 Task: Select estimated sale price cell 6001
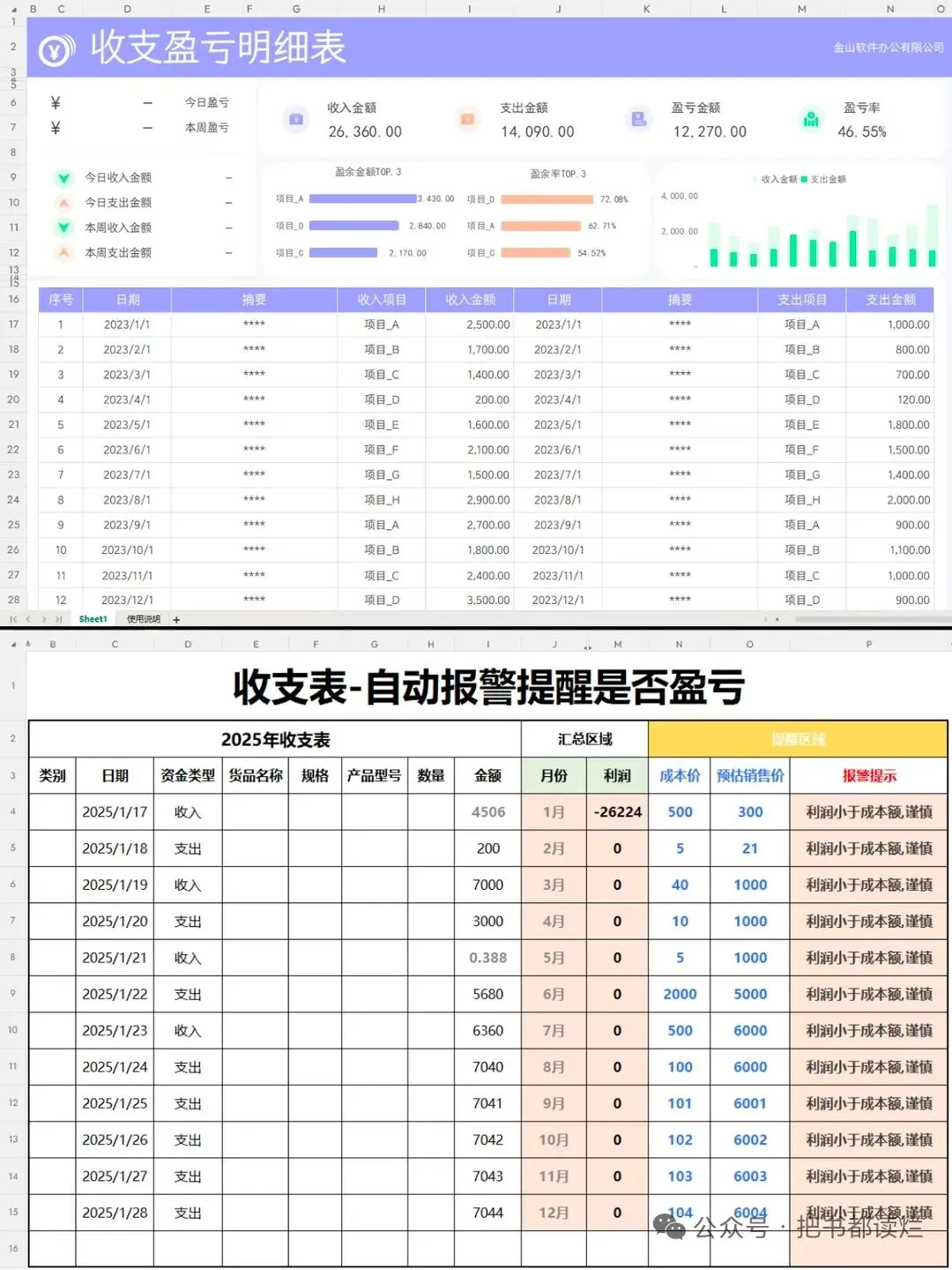750,1103
